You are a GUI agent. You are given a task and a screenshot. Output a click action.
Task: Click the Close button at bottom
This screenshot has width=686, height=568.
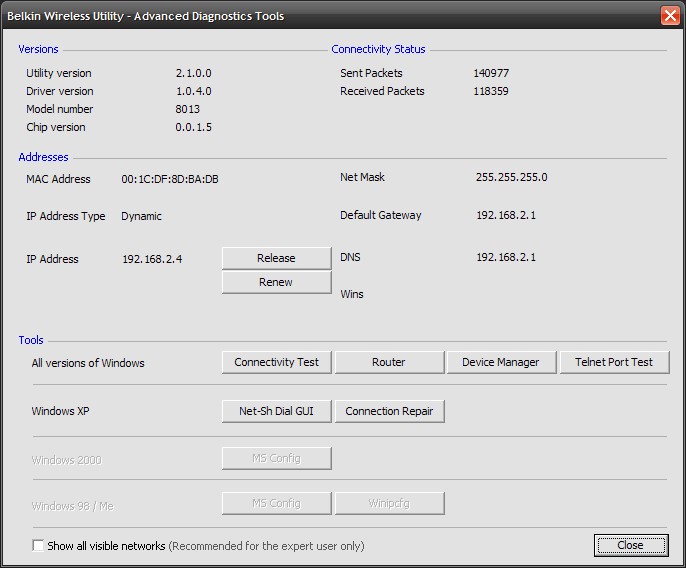(631, 545)
